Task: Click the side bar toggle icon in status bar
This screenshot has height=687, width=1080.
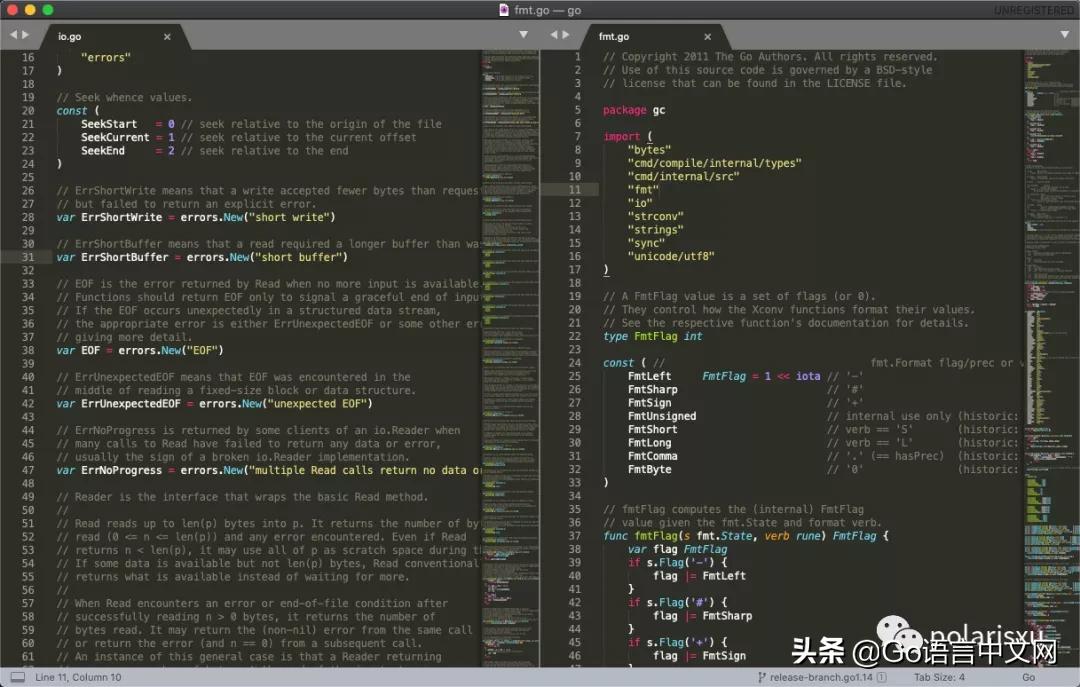Action: [18, 677]
